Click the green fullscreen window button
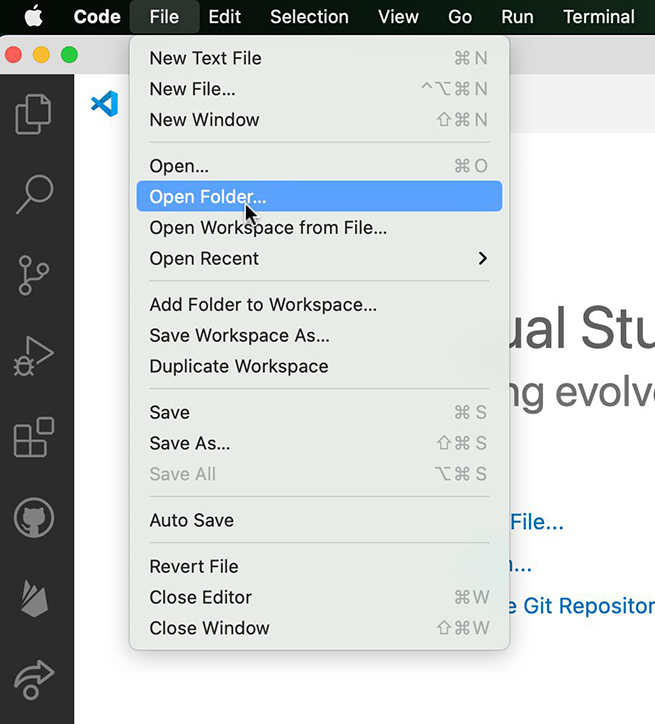This screenshot has height=724, width=655. pos(69,55)
